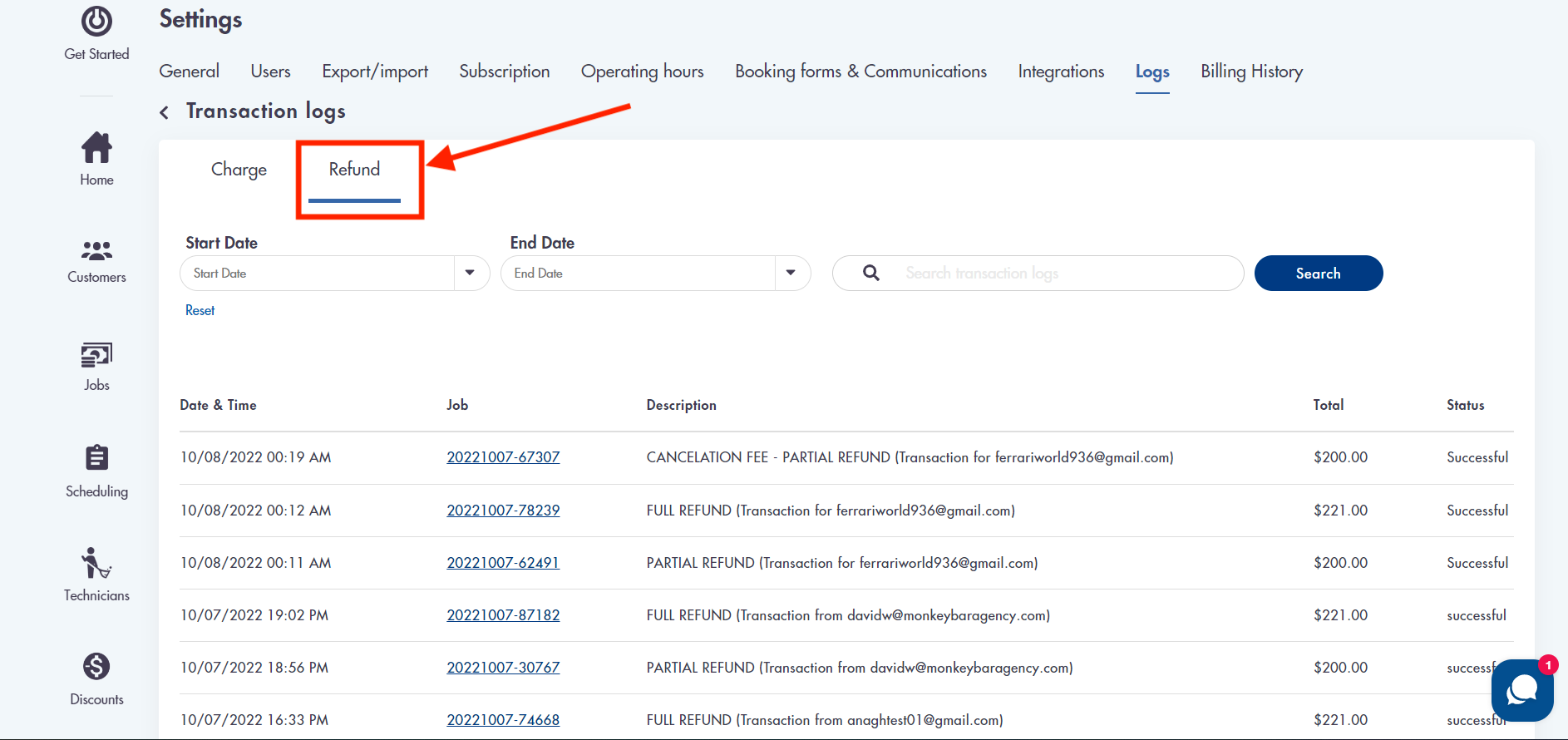Select the FULL REFUND anaghtest01 description
Screen dimensions: 1568x740
[x=825, y=720]
